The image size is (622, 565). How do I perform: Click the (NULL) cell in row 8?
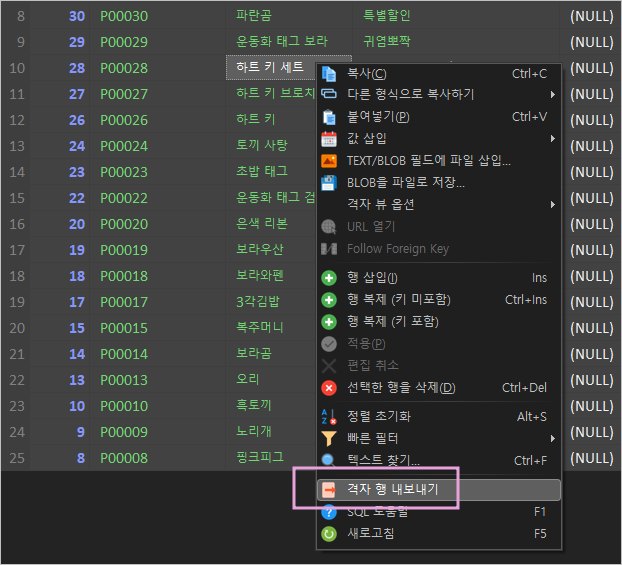(x=590, y=16)
